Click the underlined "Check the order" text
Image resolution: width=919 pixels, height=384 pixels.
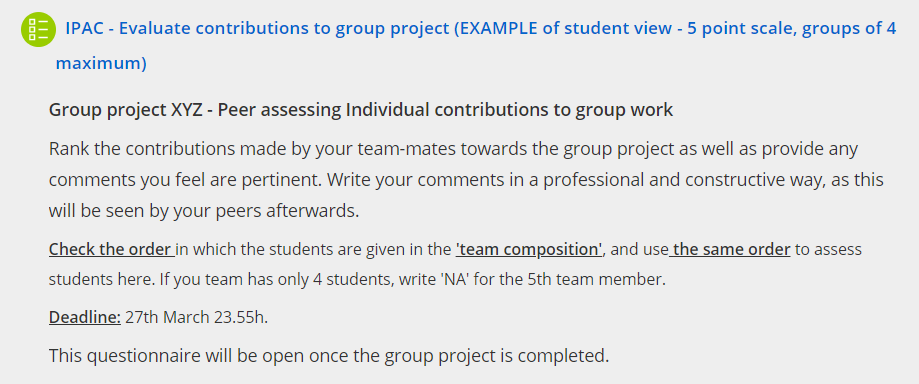point(110,249)
